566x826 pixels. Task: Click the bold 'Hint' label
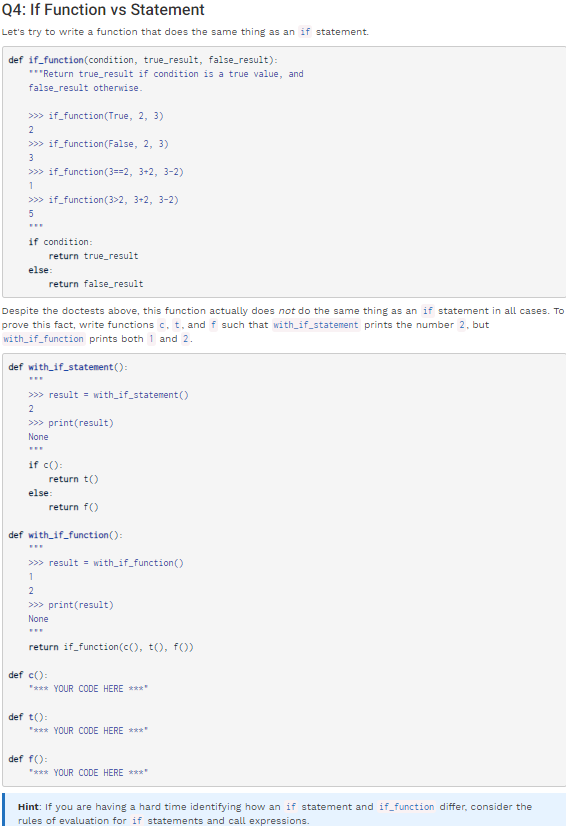(28, 807)
